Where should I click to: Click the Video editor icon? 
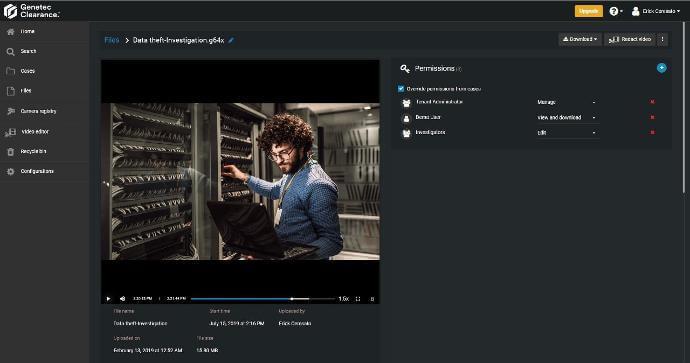pyautogui.click(x=11, y=132)
